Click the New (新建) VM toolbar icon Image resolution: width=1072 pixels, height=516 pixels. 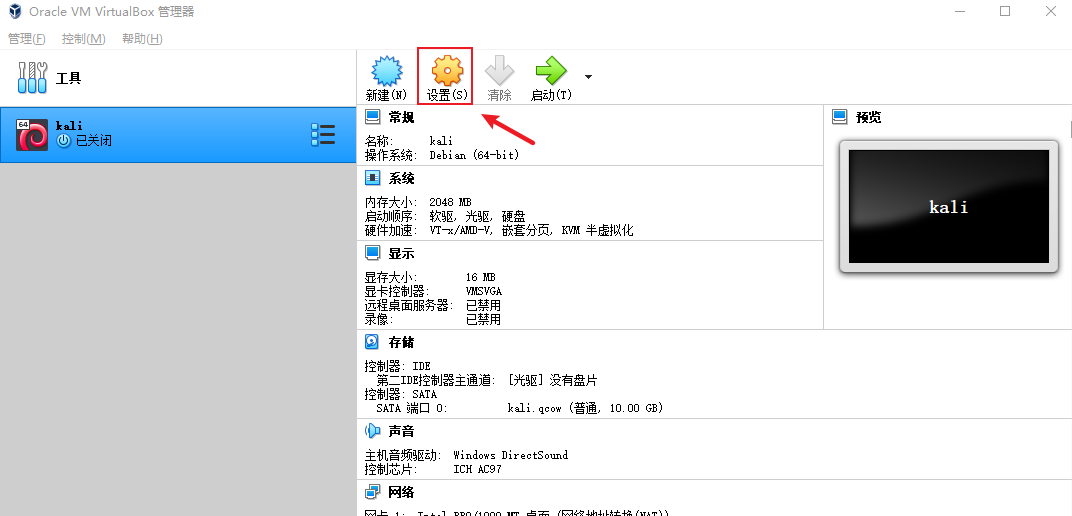[386, 71]
